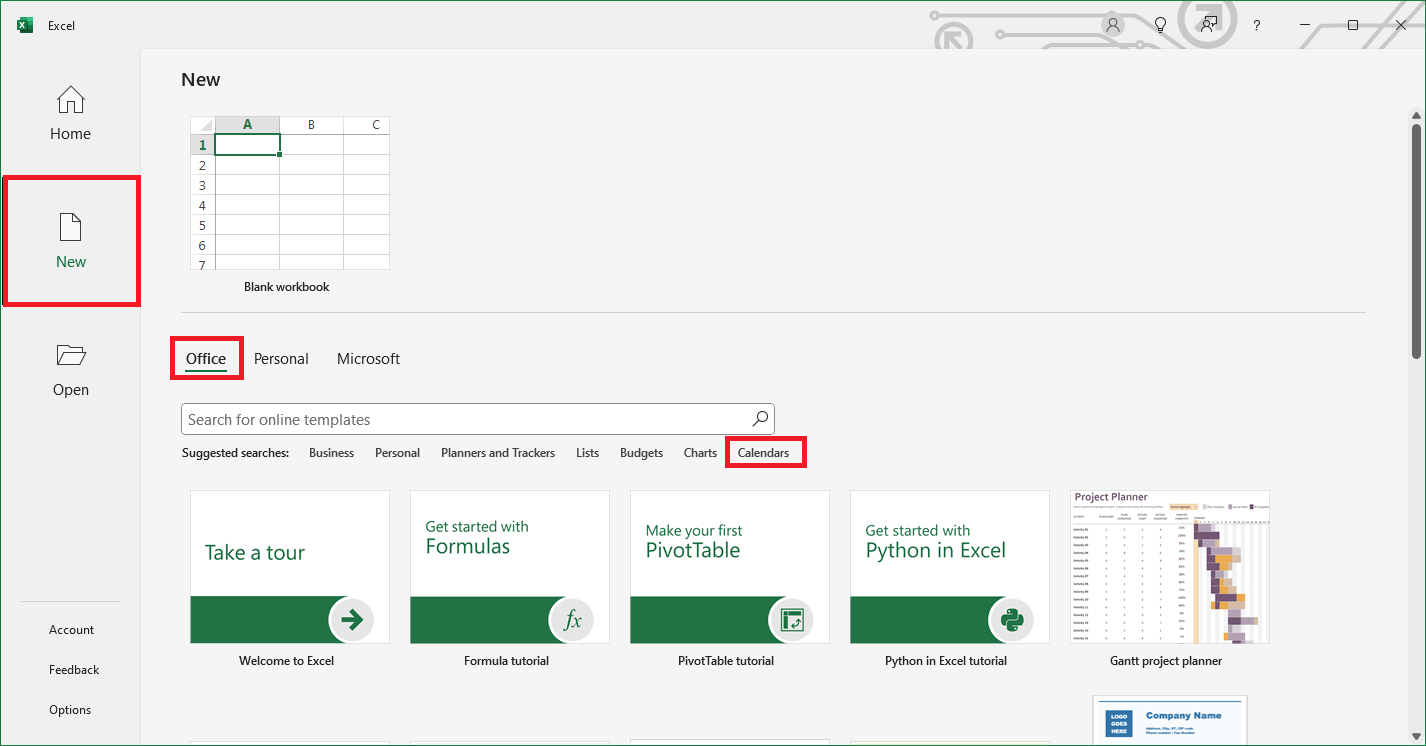
Task: Open the account profile icon
Action: (1112, 25)
